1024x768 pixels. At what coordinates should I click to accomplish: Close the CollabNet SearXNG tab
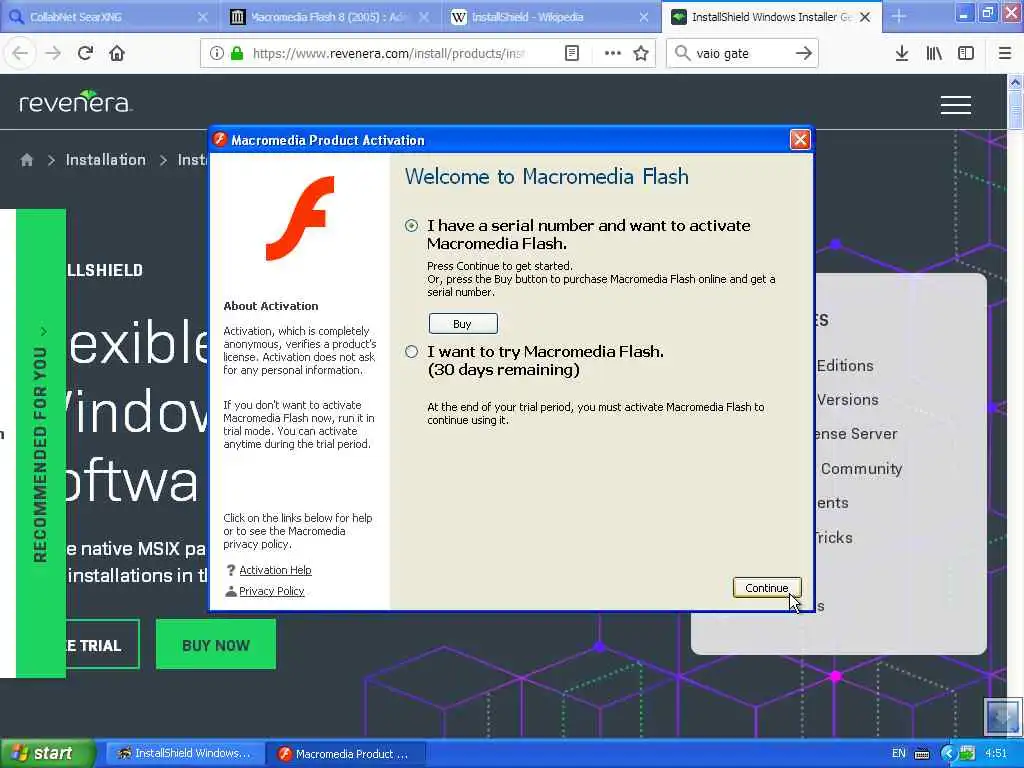coord(202,17)
